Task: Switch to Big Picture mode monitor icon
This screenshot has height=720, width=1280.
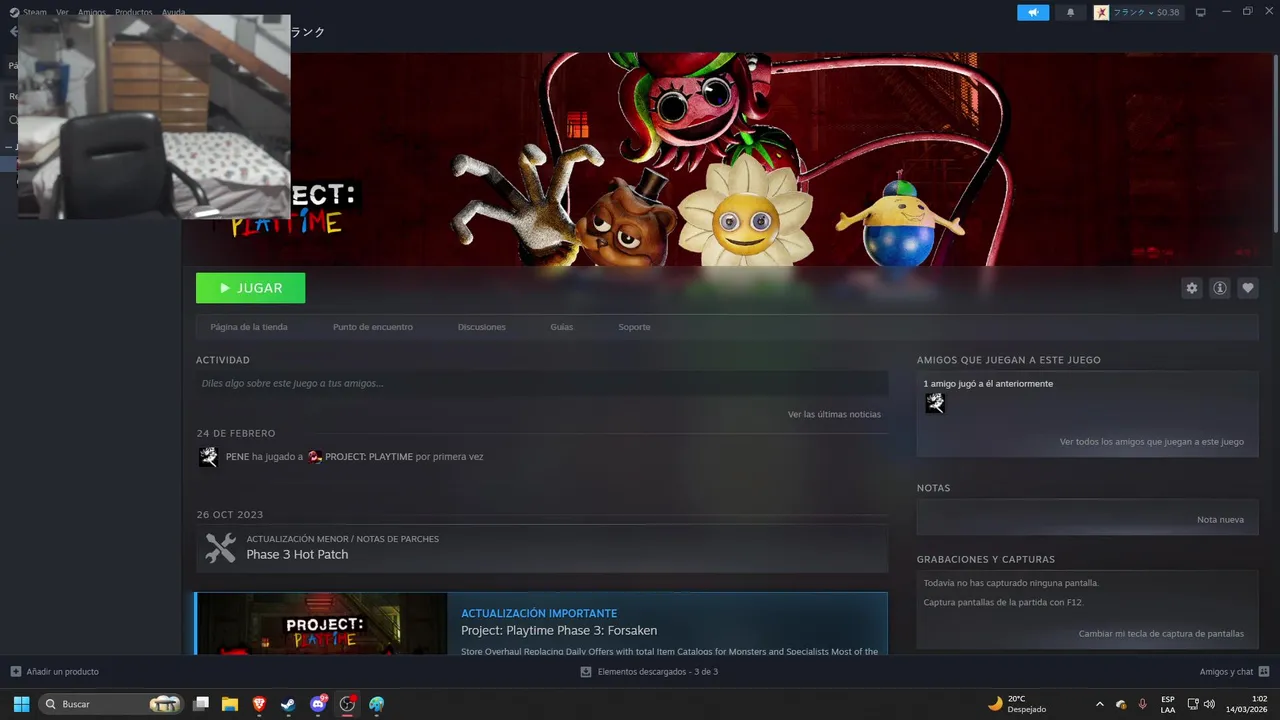Action: pyautogui.click(x=1200, y=12)
